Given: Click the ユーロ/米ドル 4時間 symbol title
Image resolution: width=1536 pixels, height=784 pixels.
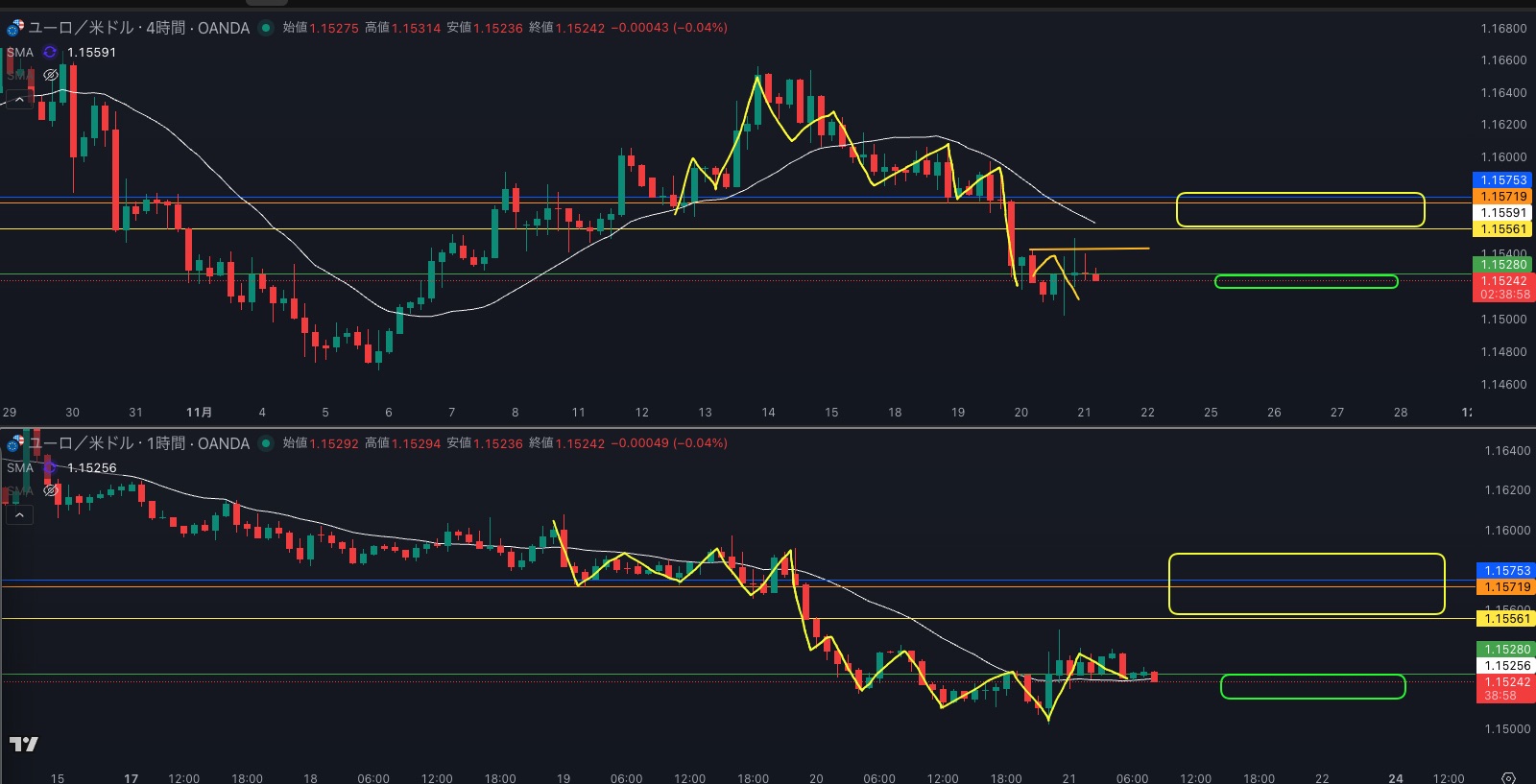Looking at the screenshot, I should (139, 28).
